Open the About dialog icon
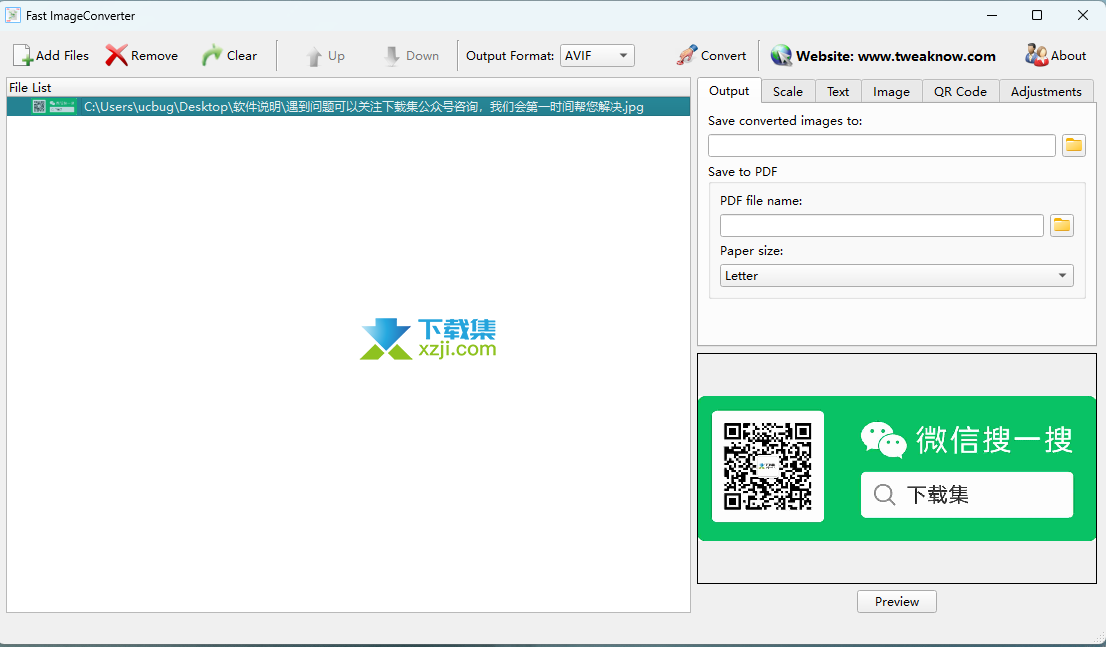 1036,55
